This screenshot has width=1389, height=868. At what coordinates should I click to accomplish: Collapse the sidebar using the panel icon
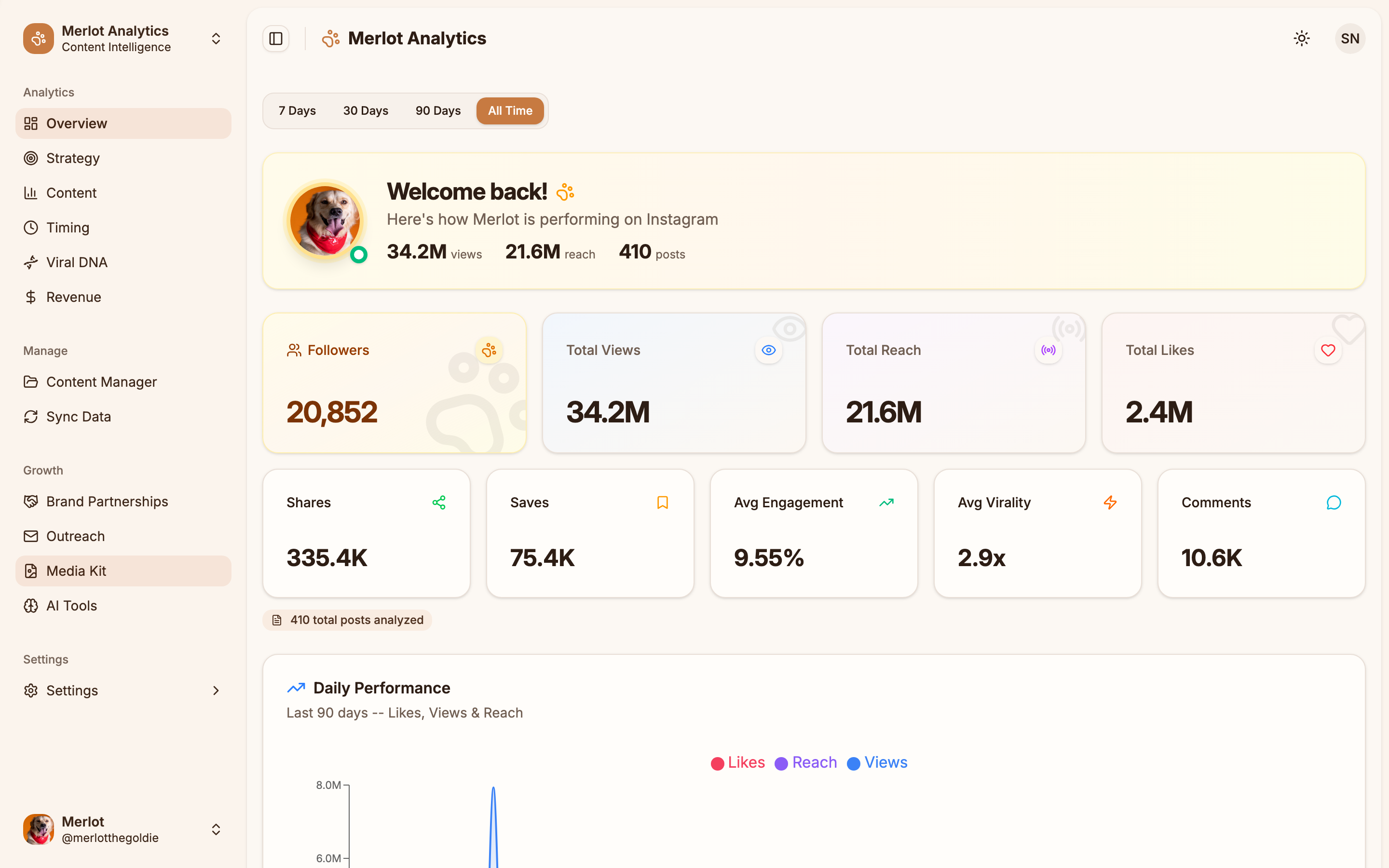coord(275,39)
